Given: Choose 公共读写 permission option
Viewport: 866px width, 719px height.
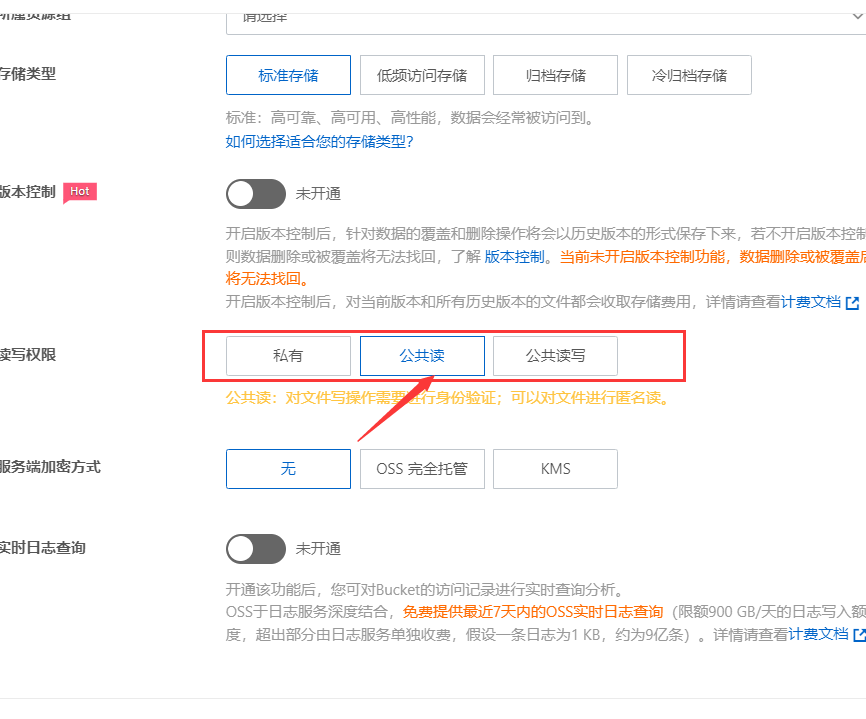Looking at the screenshot, I should point(555,356).
